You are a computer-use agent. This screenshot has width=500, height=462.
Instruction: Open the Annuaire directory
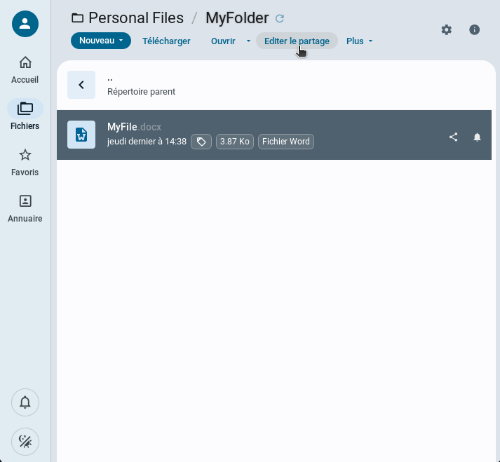click(25, 209)
